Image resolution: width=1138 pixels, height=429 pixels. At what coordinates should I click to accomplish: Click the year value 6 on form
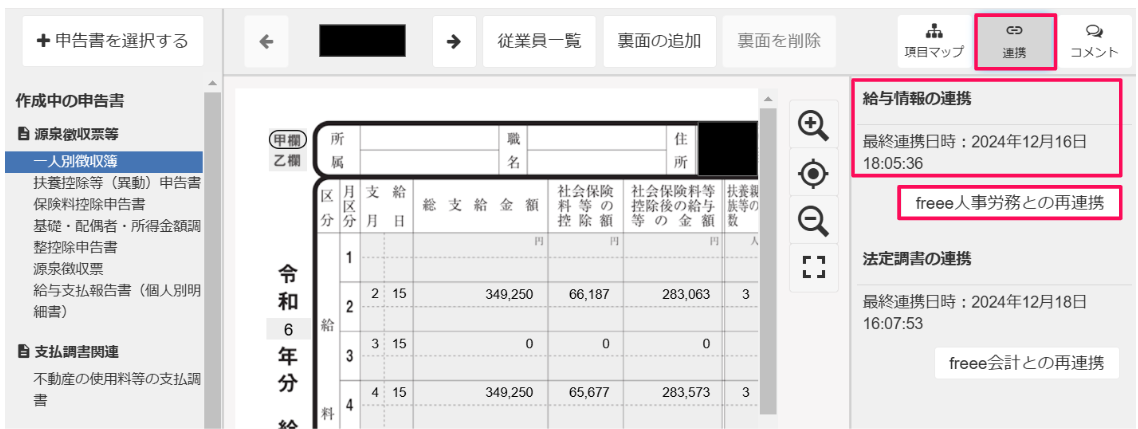click(287, 330)
